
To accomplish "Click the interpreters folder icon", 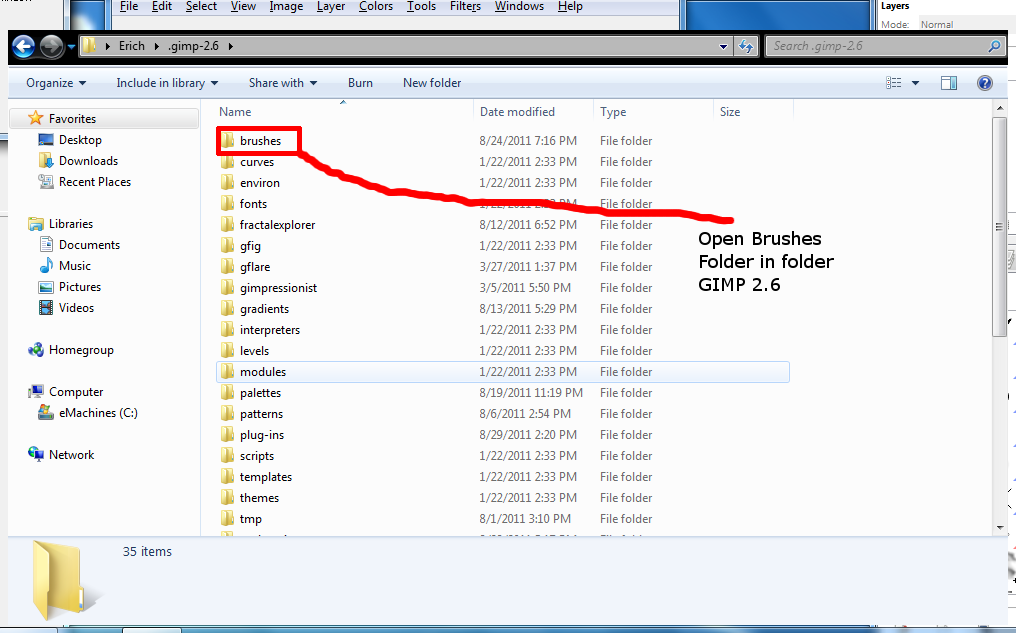I will pyautogui.click(x=227, y=330).
